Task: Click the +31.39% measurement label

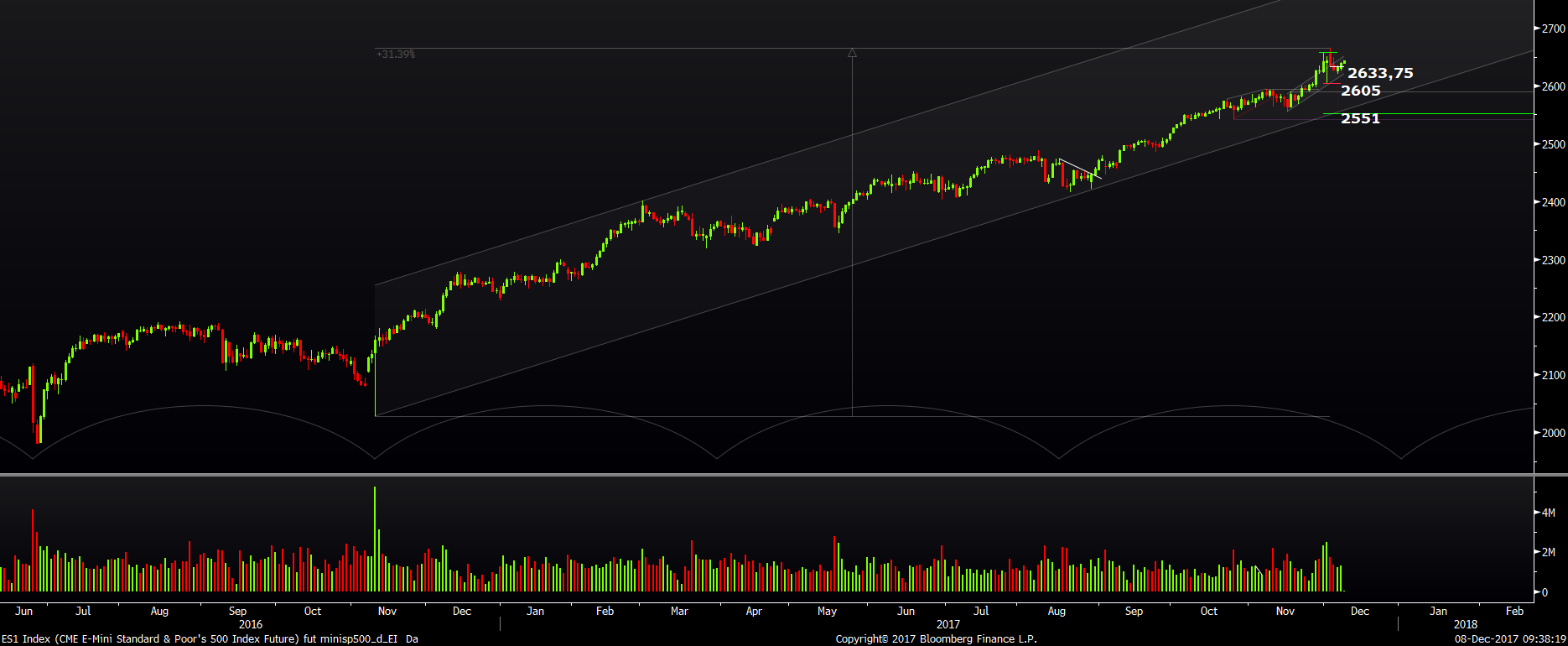Action: point(396,55)
